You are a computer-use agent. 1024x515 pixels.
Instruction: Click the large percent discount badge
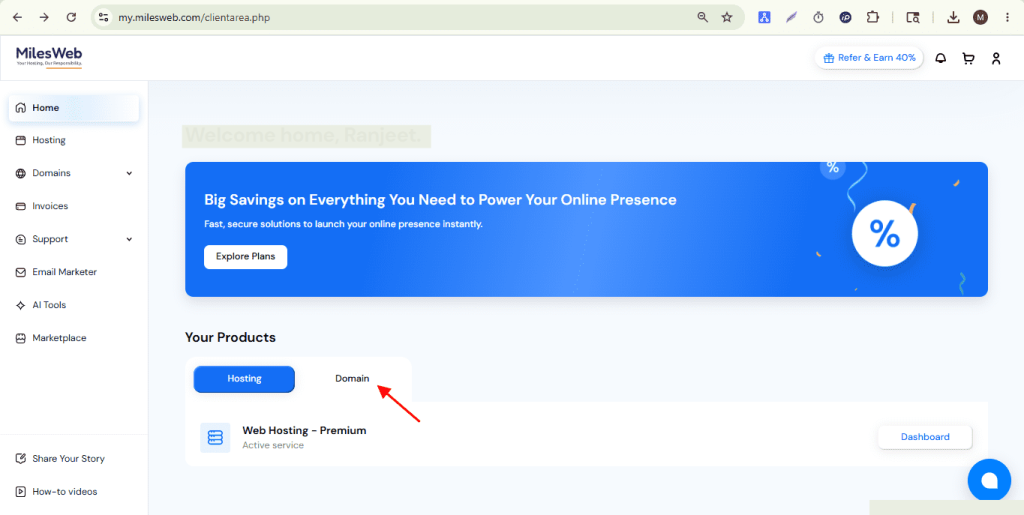pos(885,234)
